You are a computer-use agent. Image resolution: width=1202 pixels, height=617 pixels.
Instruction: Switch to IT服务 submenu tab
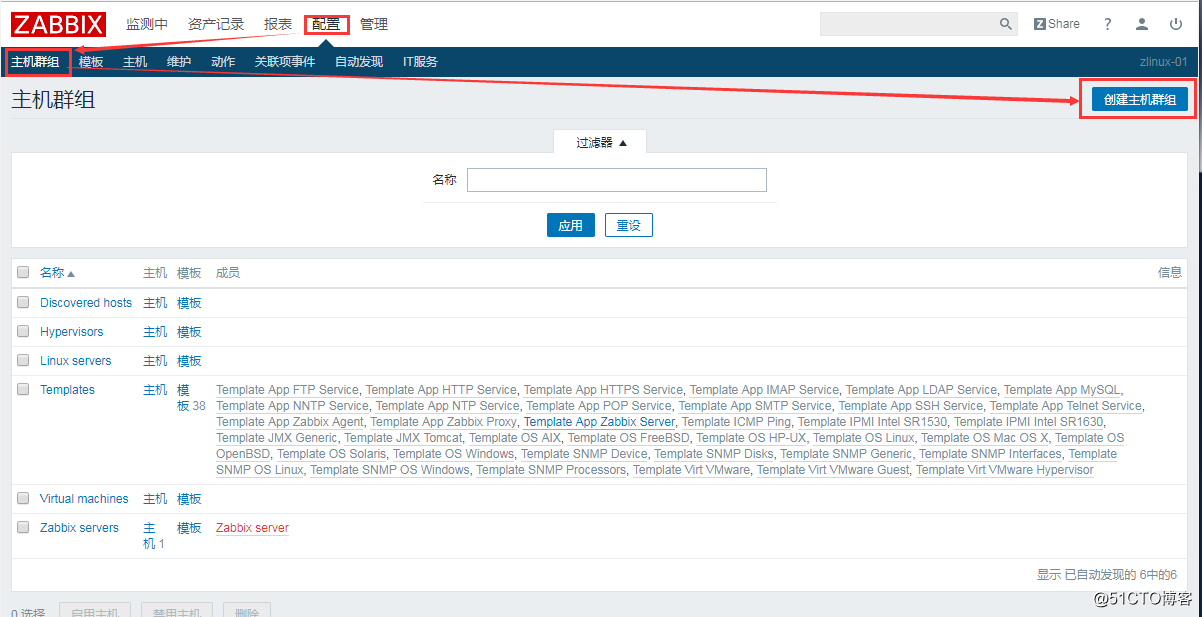pyautogui.click(x=420, y=62)
